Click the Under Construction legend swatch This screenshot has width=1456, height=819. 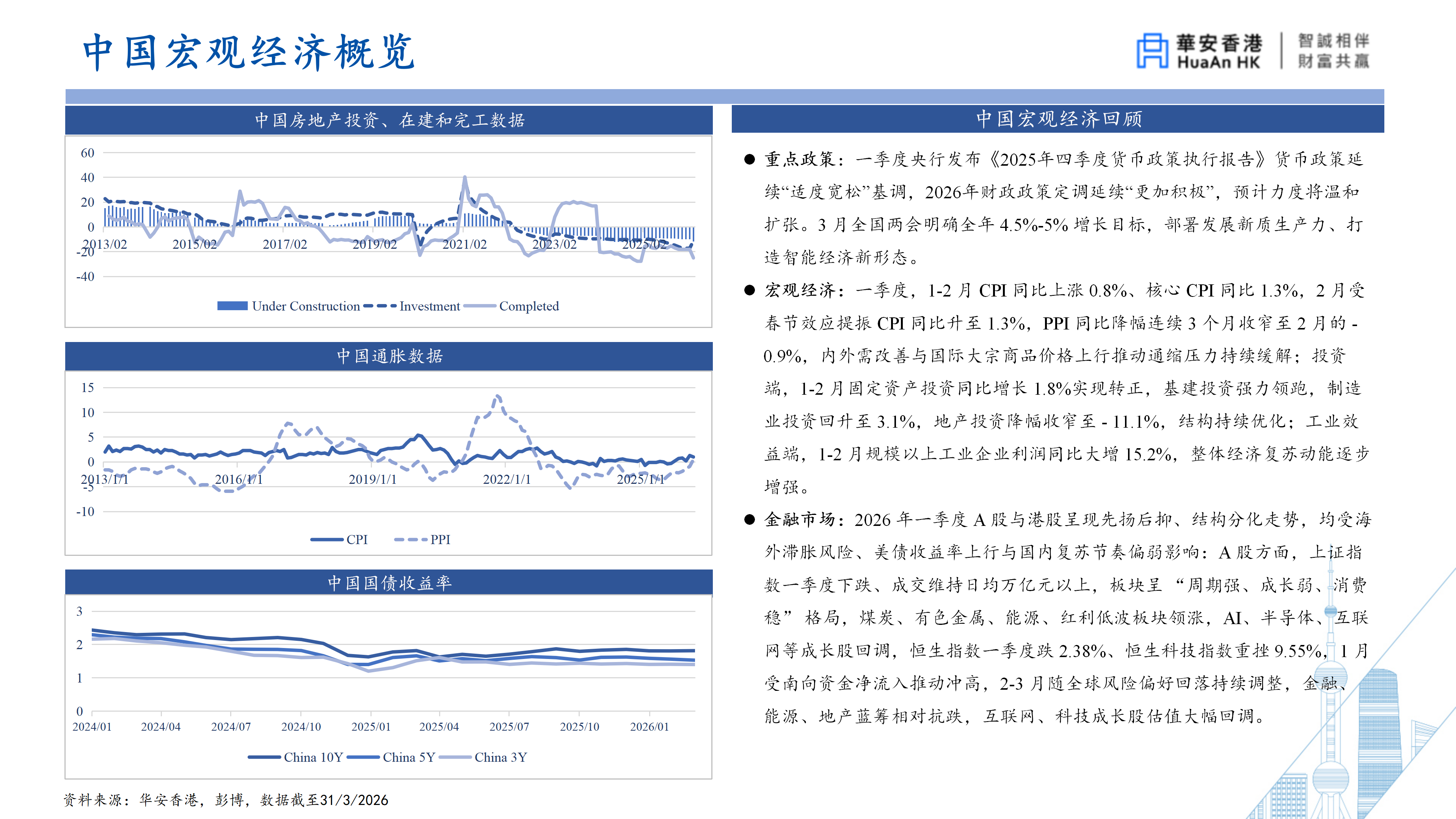(x=232, y=306)
